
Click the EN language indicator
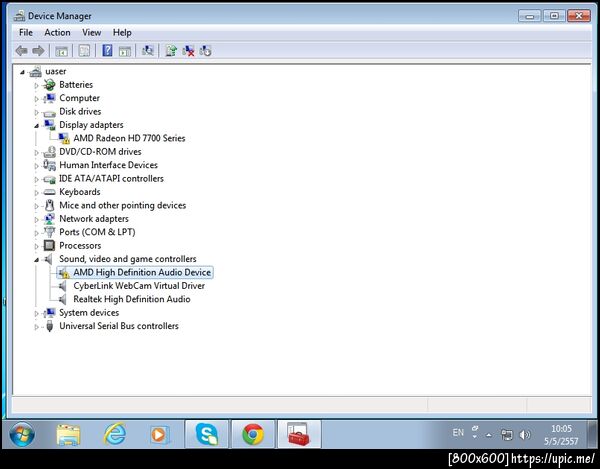click(458, 432)
